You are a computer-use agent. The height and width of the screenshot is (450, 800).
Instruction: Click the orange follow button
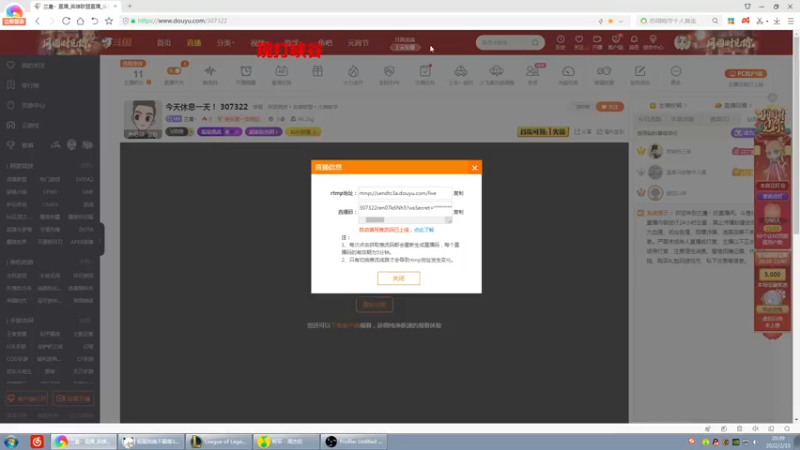[x=610, y=107]
